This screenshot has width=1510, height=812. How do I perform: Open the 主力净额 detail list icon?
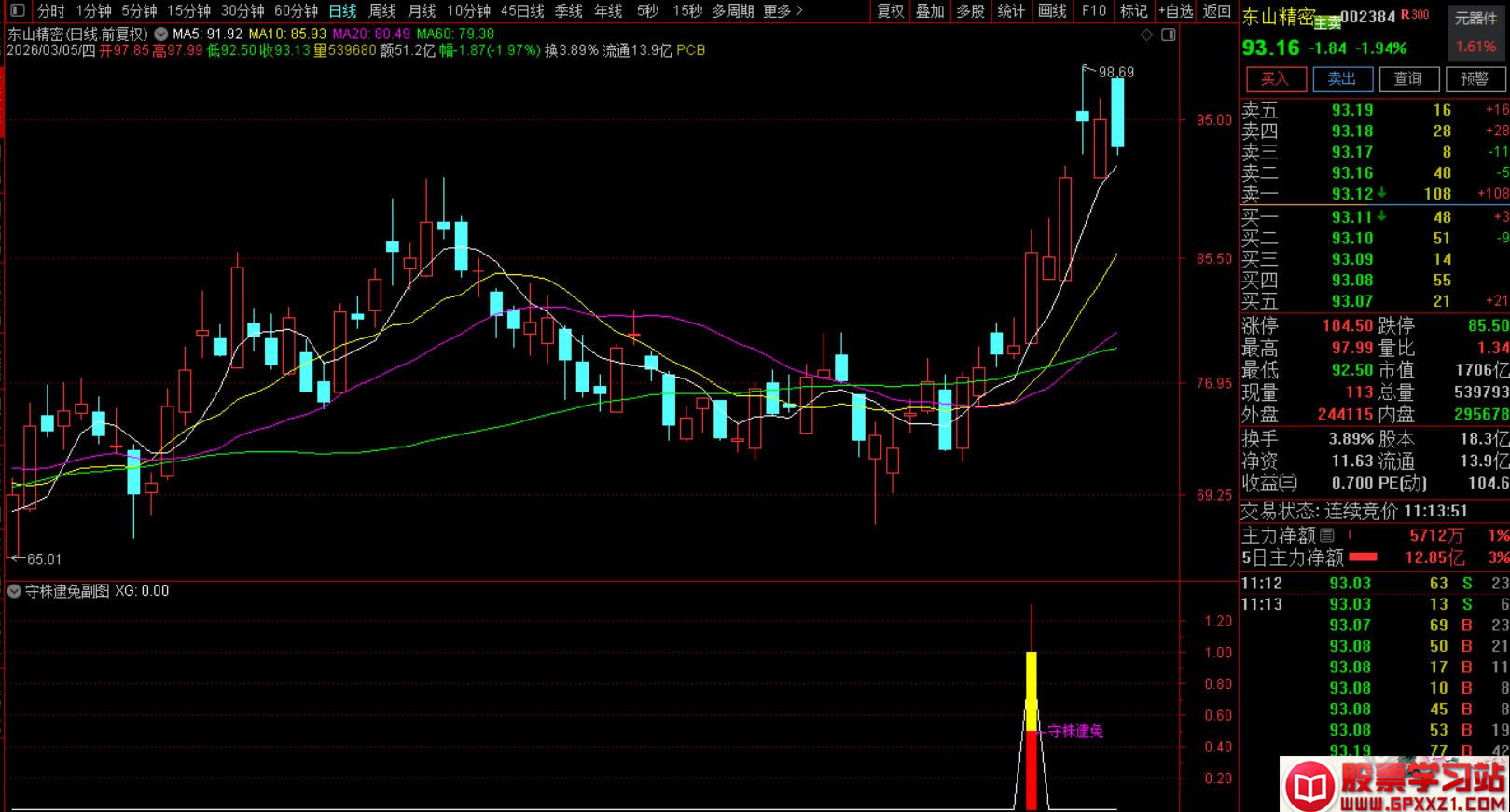(x=1327, y=535)
